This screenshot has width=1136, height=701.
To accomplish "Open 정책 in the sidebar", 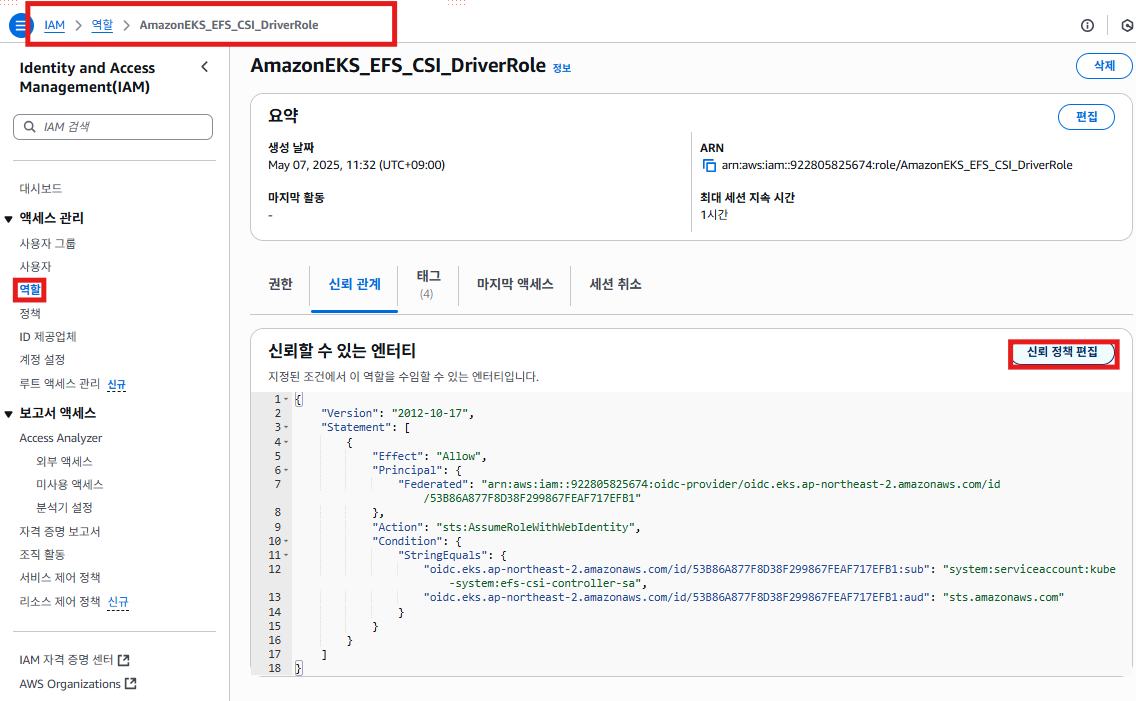I will [x=30, y=314].
